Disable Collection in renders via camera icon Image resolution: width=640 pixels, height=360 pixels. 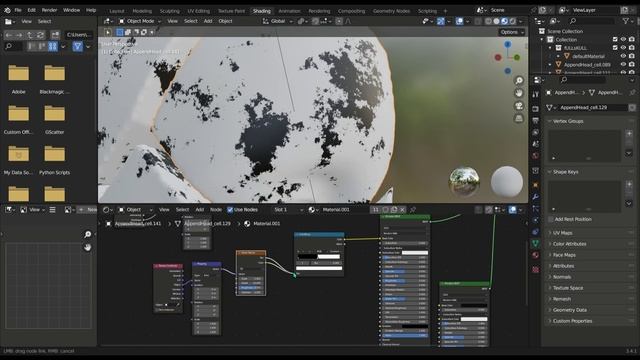[x=632, y=40]
